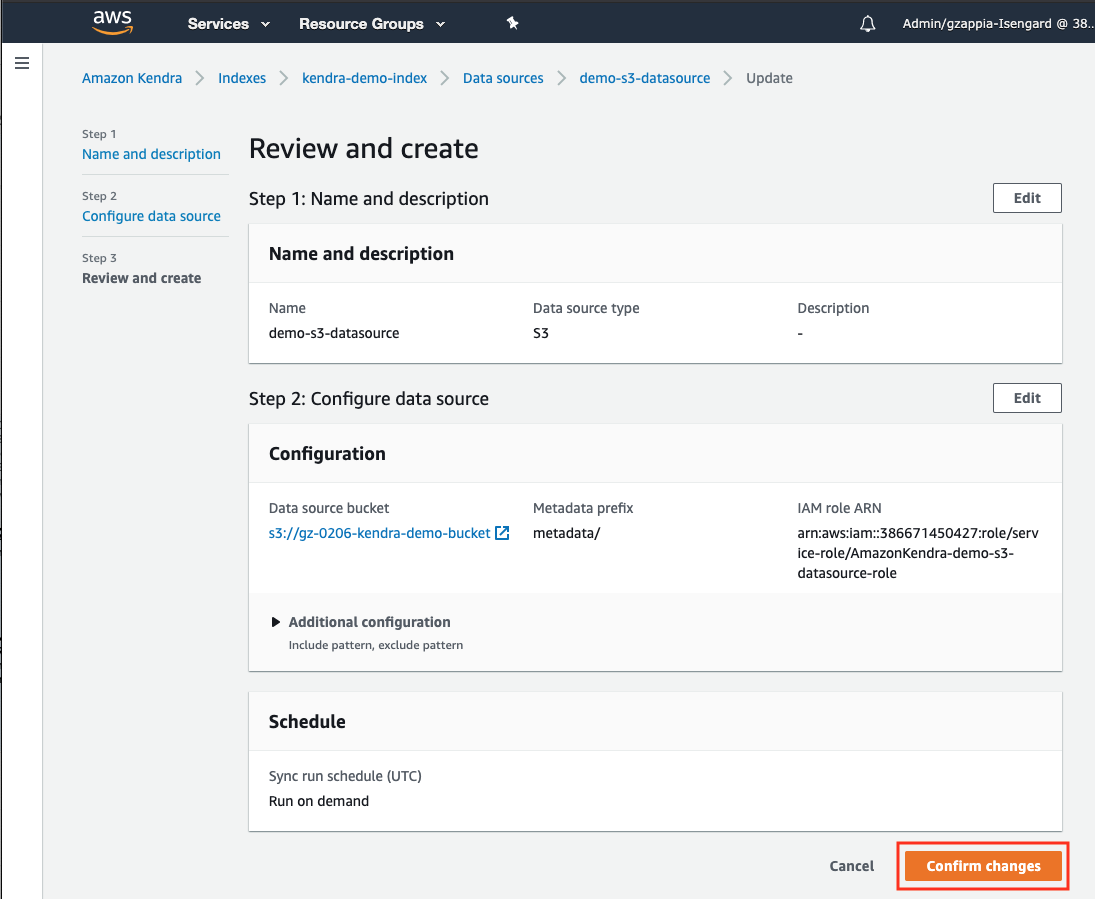Click the pin shortcut icon
Viewport: 1095px width, 899px height.
(513, 23)
